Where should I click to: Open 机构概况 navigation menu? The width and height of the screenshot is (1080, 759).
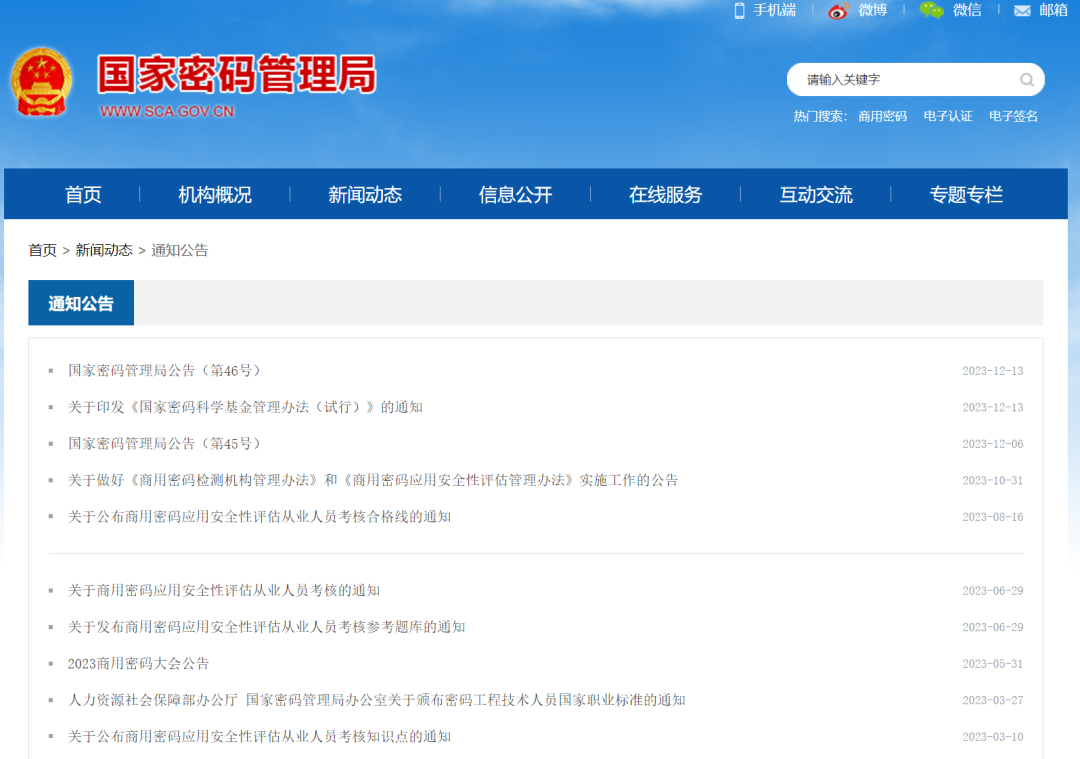[x=215, y=195]
